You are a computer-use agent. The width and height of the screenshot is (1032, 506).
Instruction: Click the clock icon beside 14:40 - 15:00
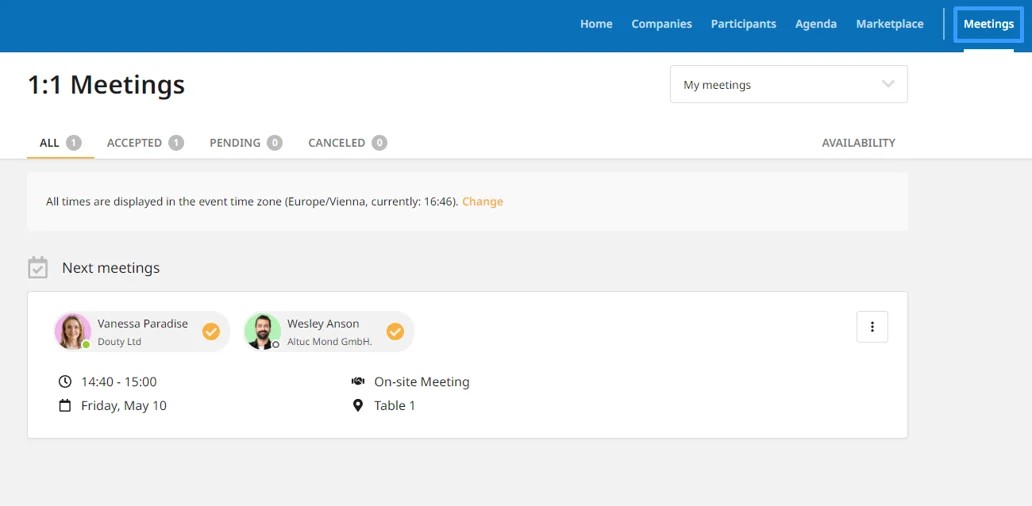pos(64,382)
